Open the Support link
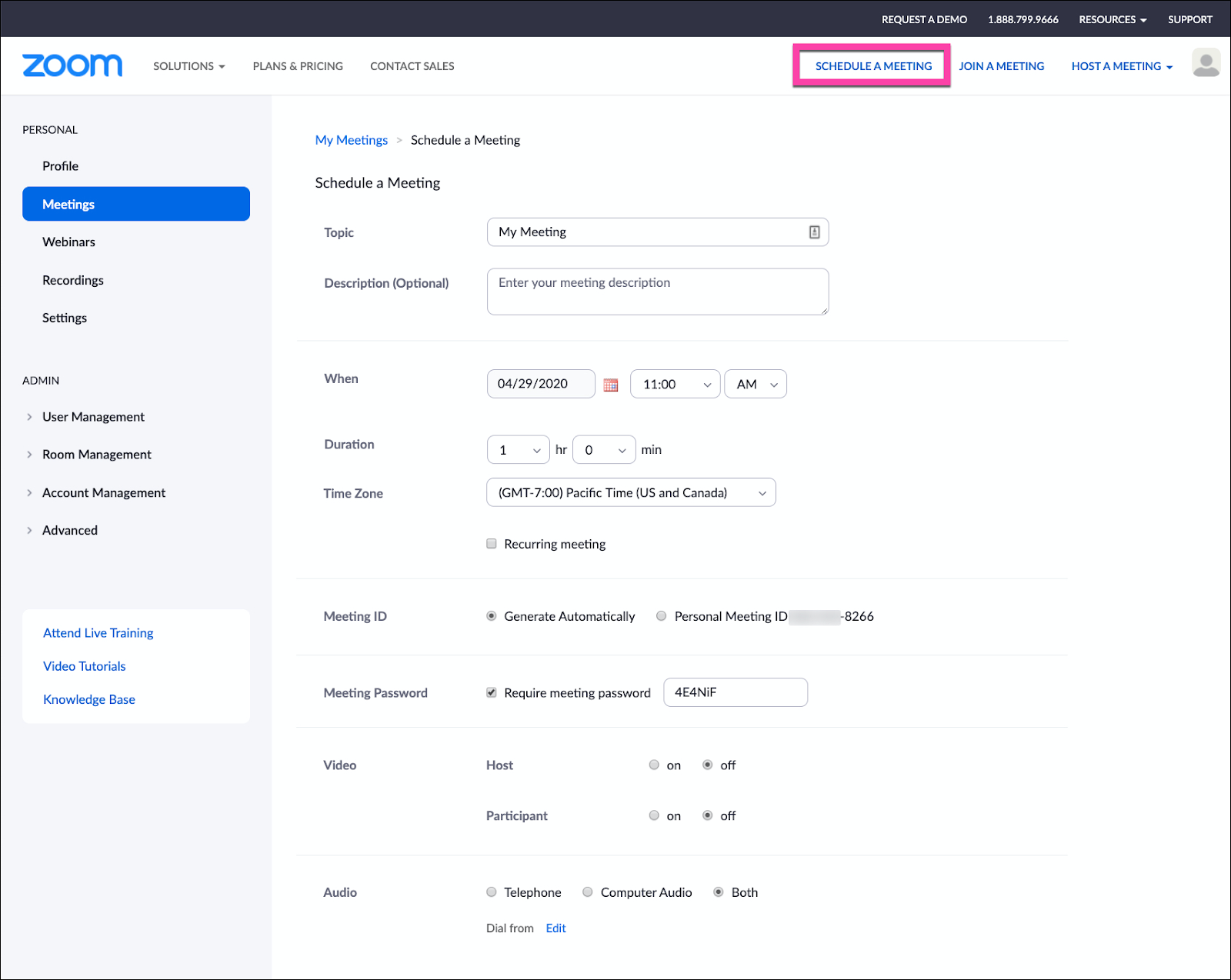The width and height of the screenshot is (1231, 980). click(x=1189, y=19)
